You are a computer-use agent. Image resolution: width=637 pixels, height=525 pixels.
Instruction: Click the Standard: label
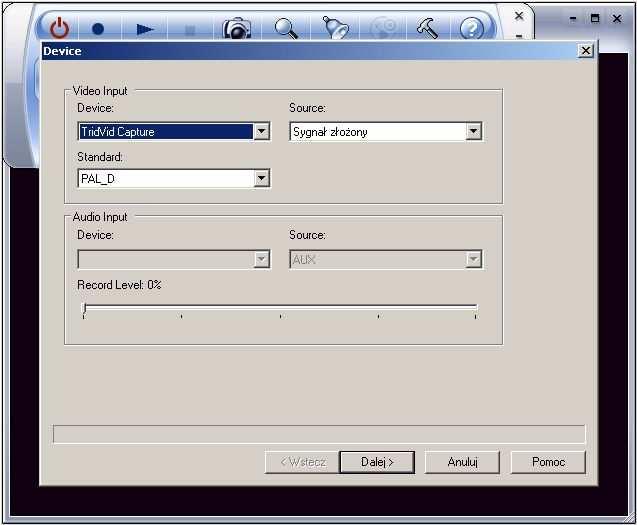100,157
